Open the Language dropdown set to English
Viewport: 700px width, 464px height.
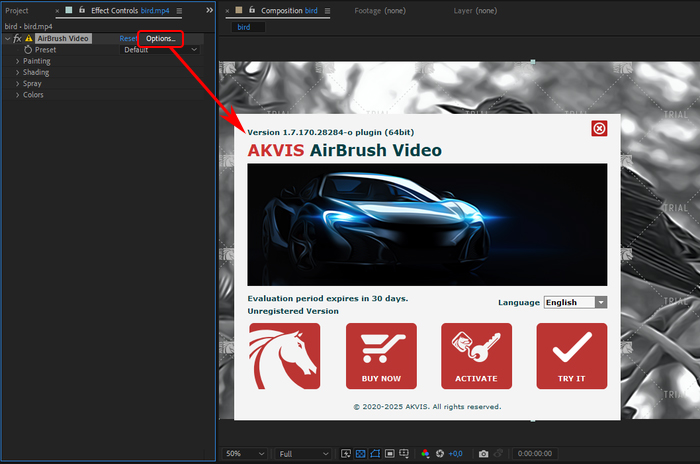[575, 302]
